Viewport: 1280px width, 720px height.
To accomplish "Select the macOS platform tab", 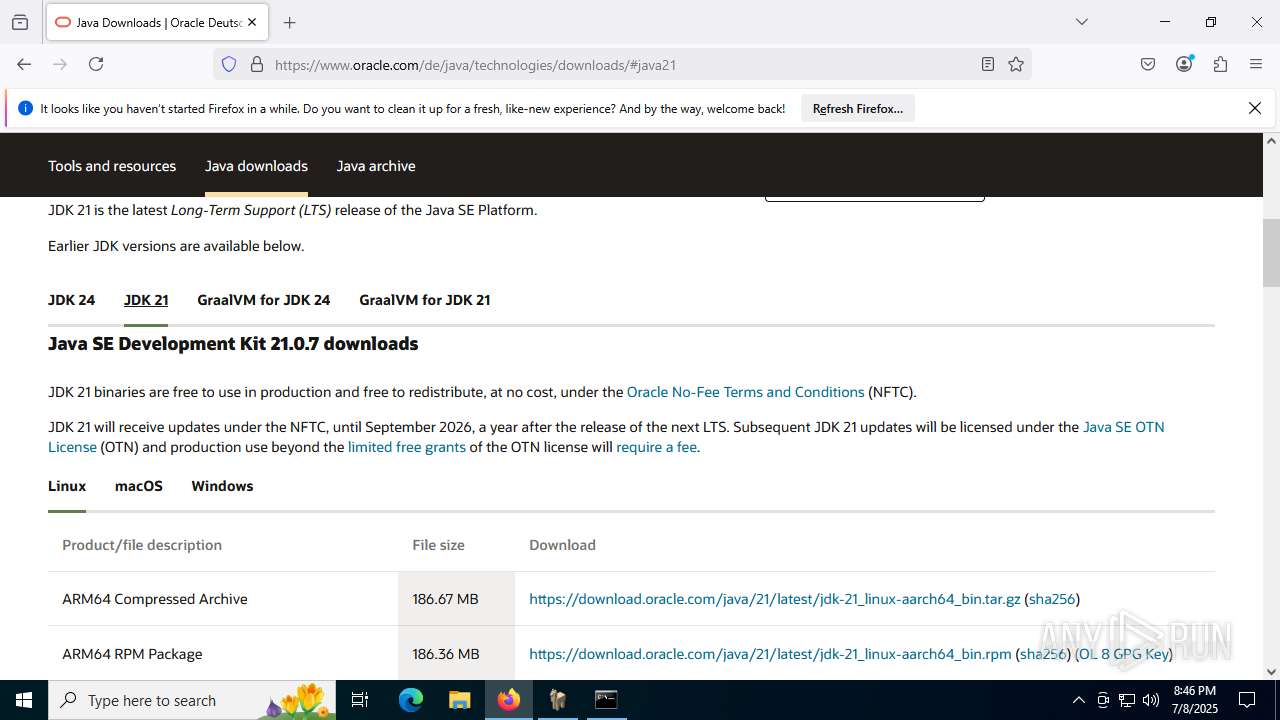I will (x=139, y=486).
